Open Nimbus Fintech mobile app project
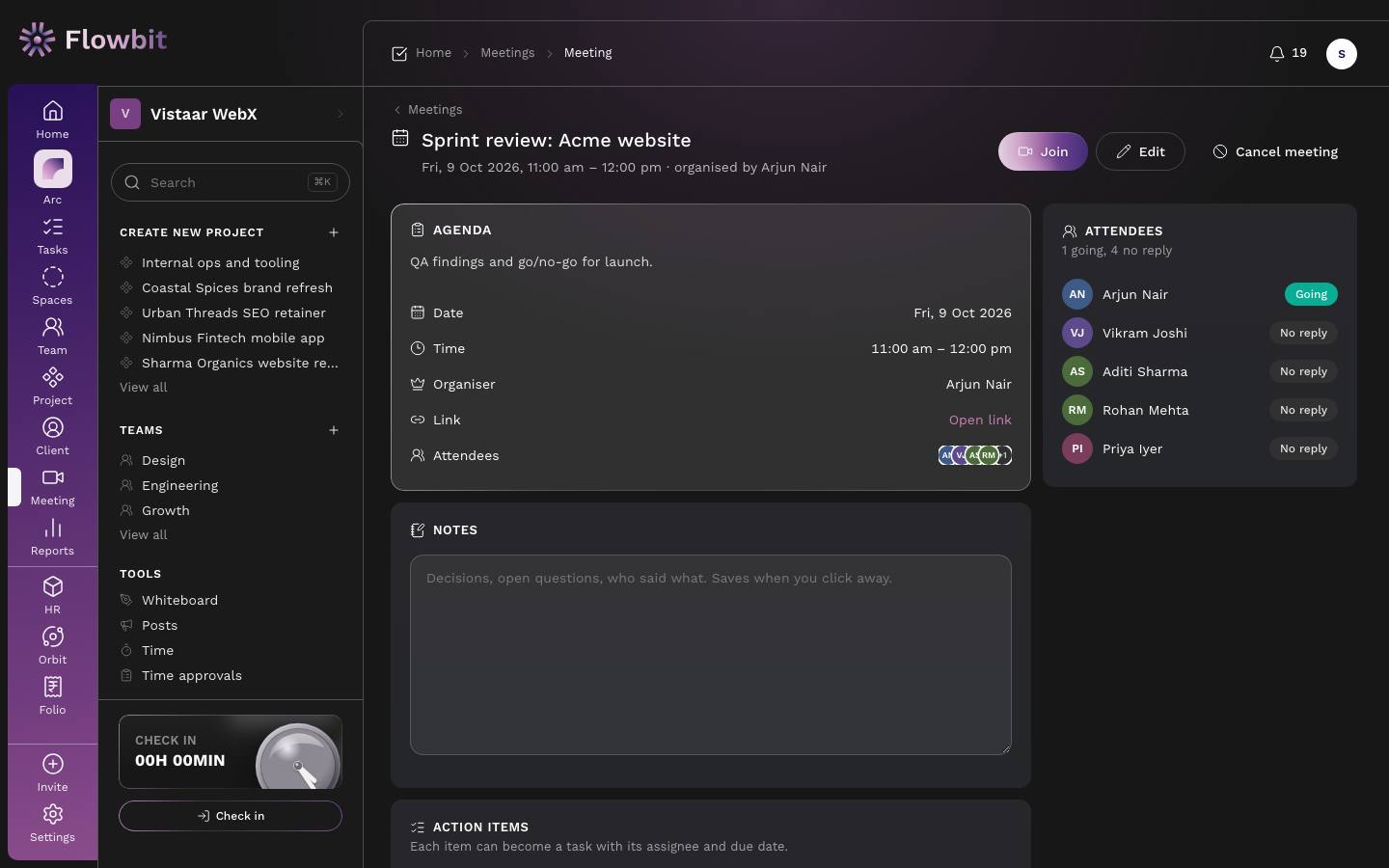The width and height of the screenshot is (1389, 868). coord(233,338)
